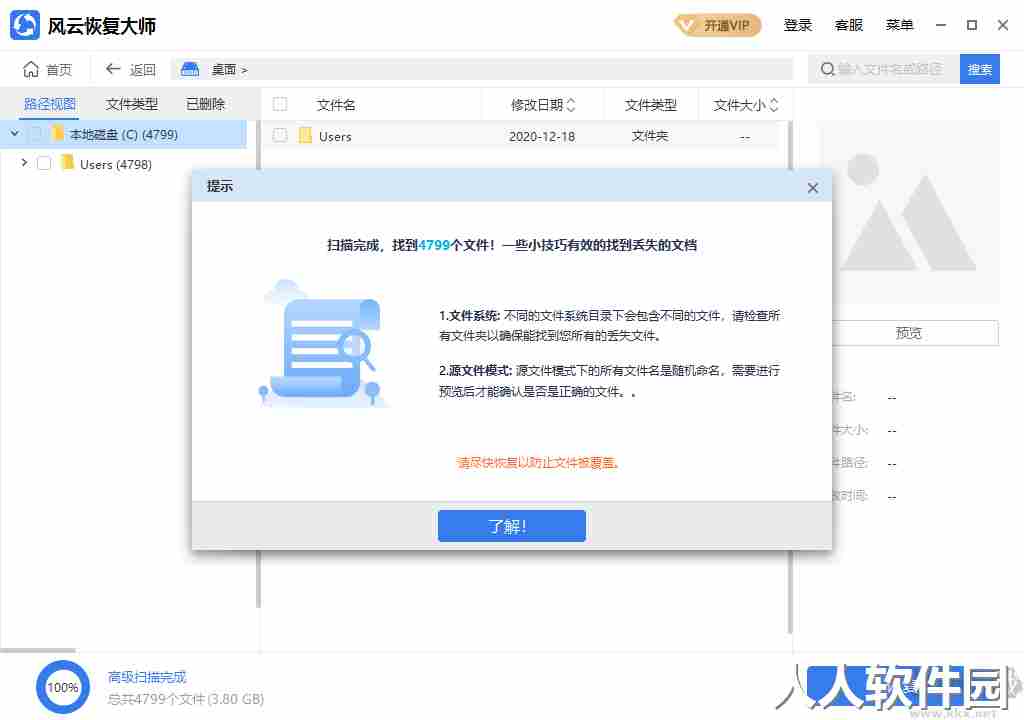
Task: Click the 文件类型 column header
Action: coord(650,105)
